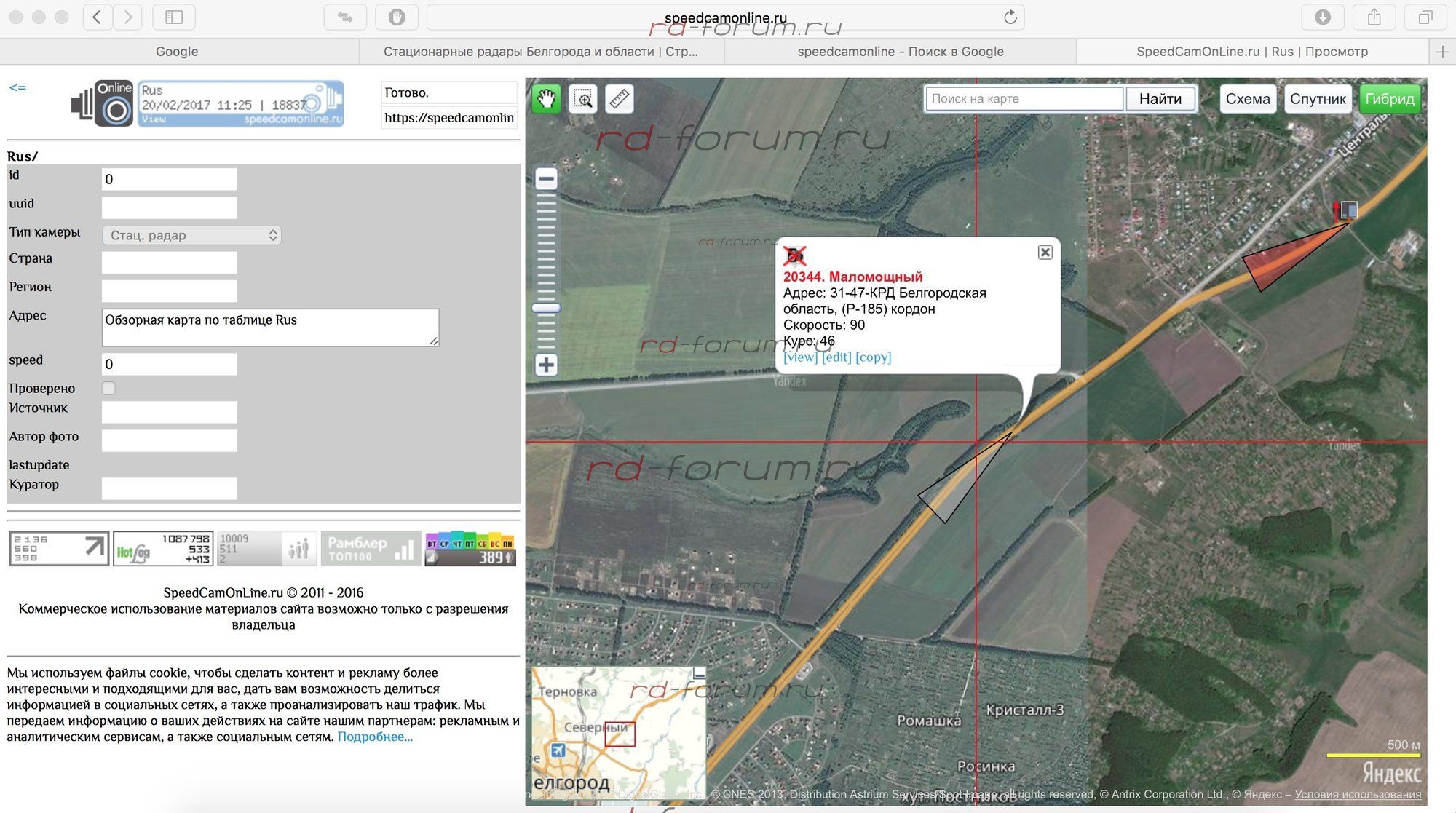1456x813 pixels.
Task: Select the ruler distance tool
Action: (619, 98)
